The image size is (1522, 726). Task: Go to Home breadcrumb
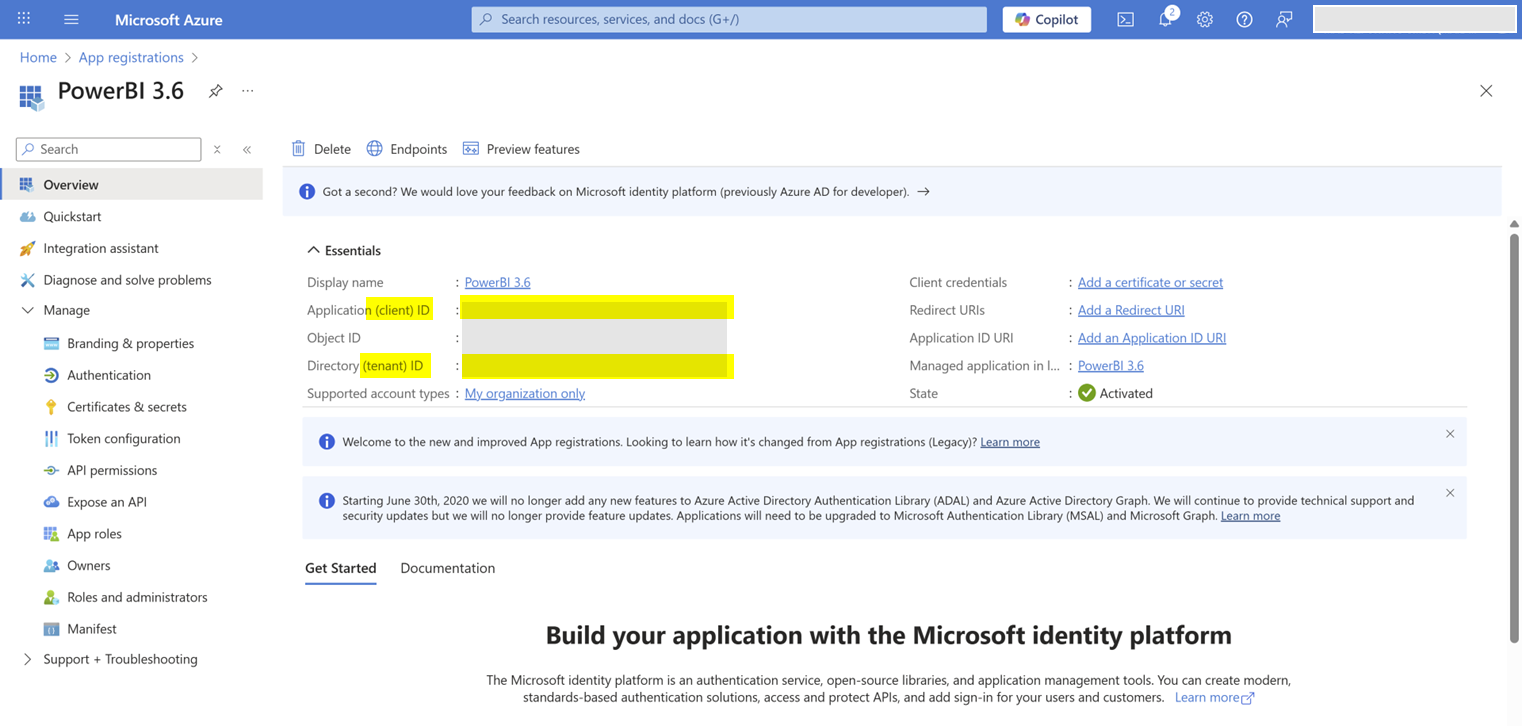click(x=38, y=57)
